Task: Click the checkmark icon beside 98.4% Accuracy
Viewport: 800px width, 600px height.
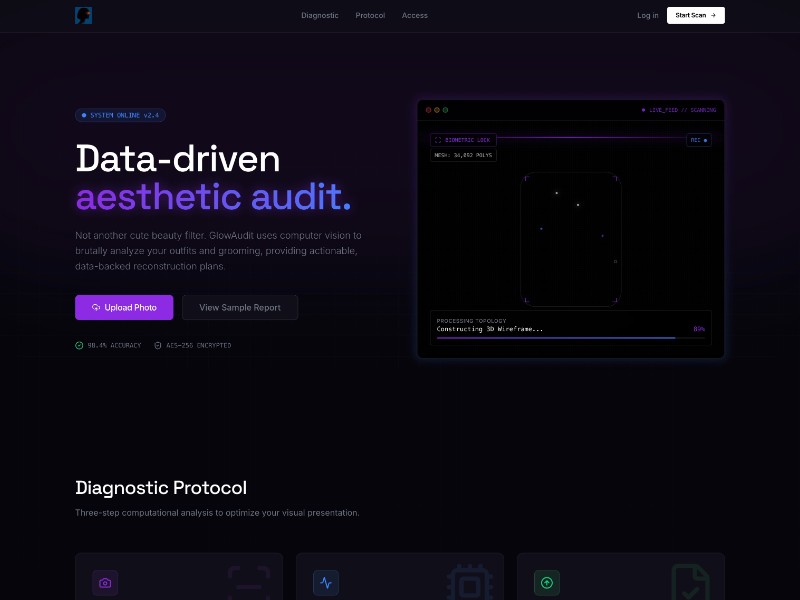Action: [x=79, y=345]
